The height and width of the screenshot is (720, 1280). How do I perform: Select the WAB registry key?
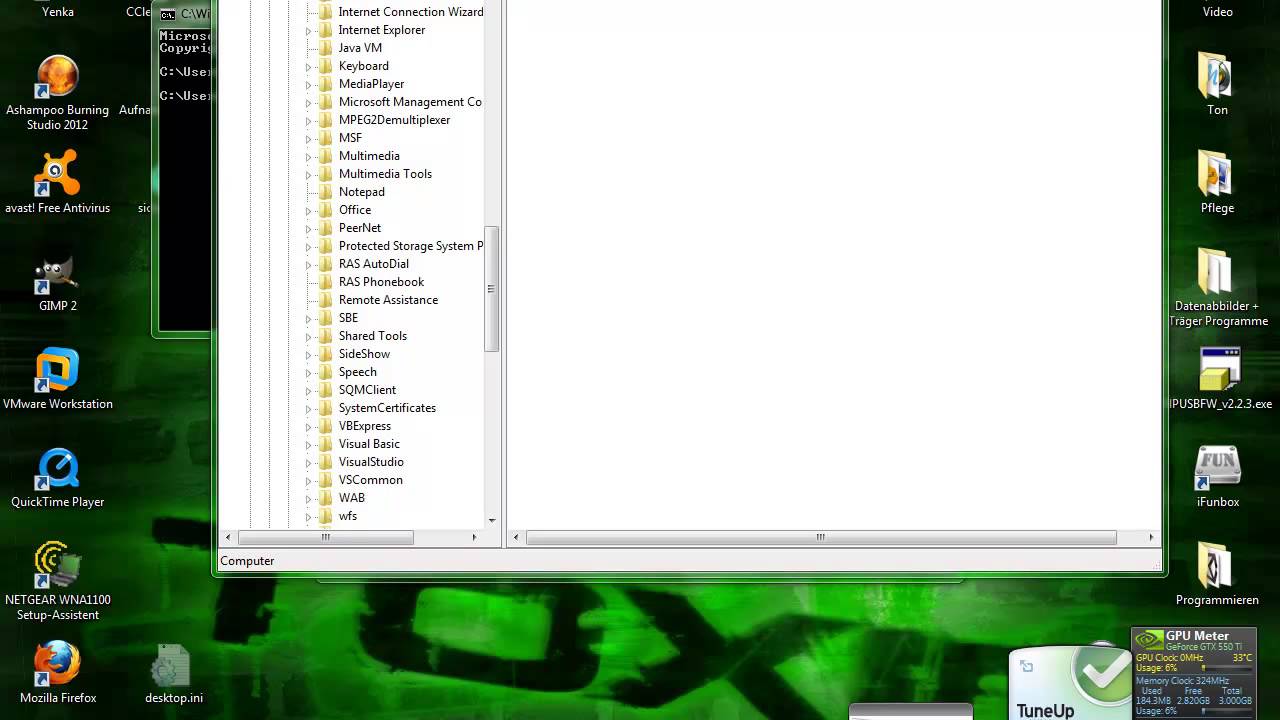(352, 498)
